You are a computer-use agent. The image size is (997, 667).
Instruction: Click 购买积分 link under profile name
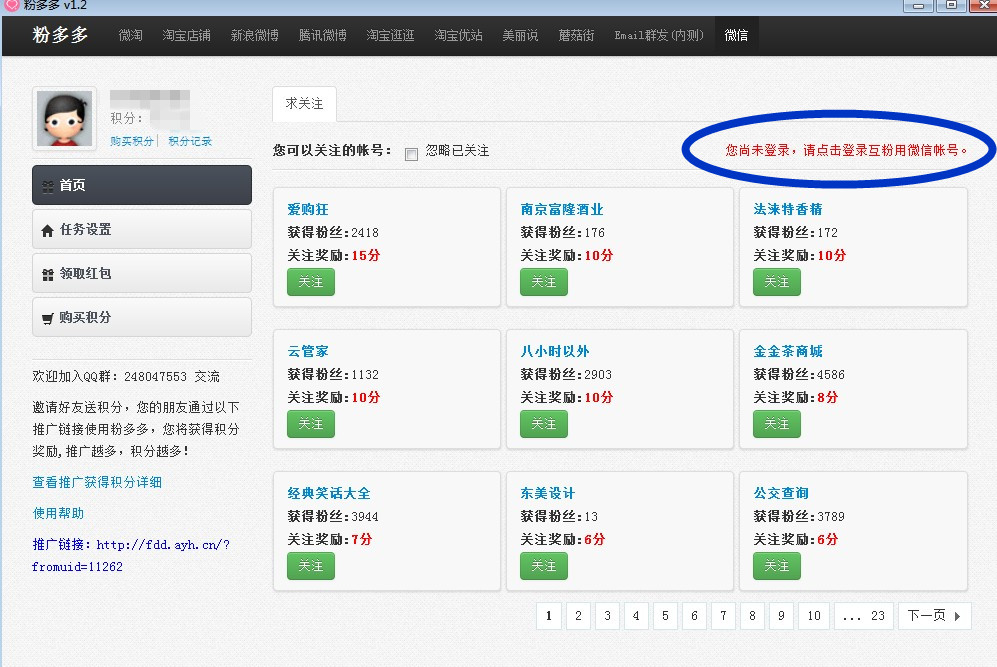click(132, 141)
